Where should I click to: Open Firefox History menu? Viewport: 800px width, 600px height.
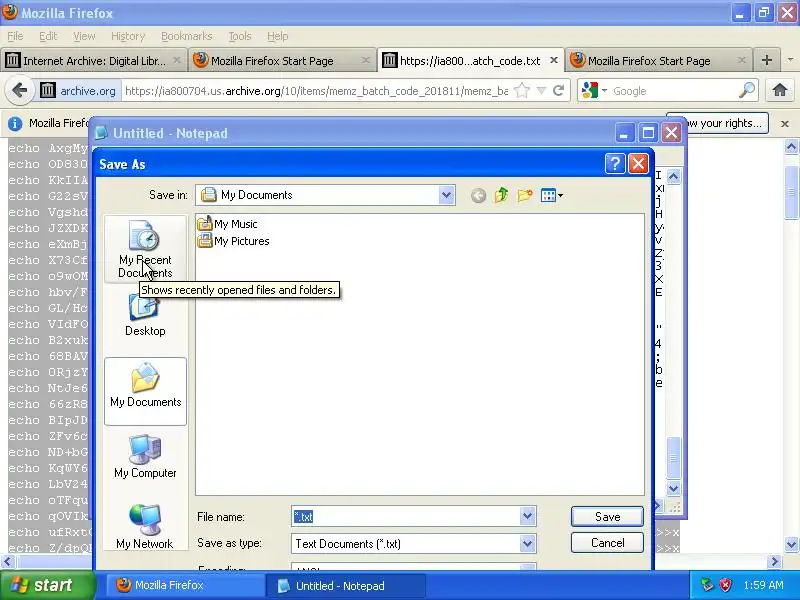point(128,36)
